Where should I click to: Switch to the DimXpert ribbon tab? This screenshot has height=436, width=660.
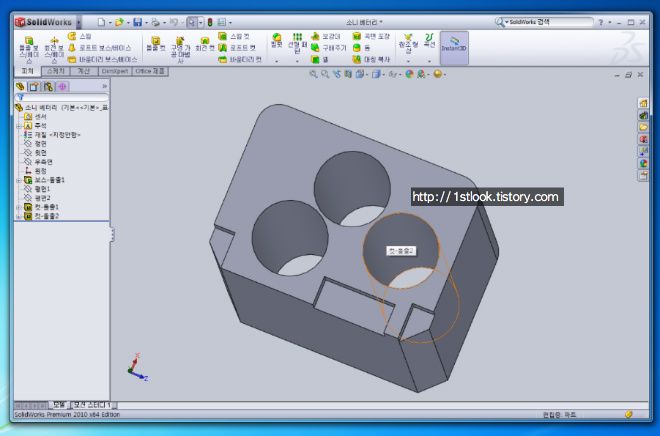point(114,71)
